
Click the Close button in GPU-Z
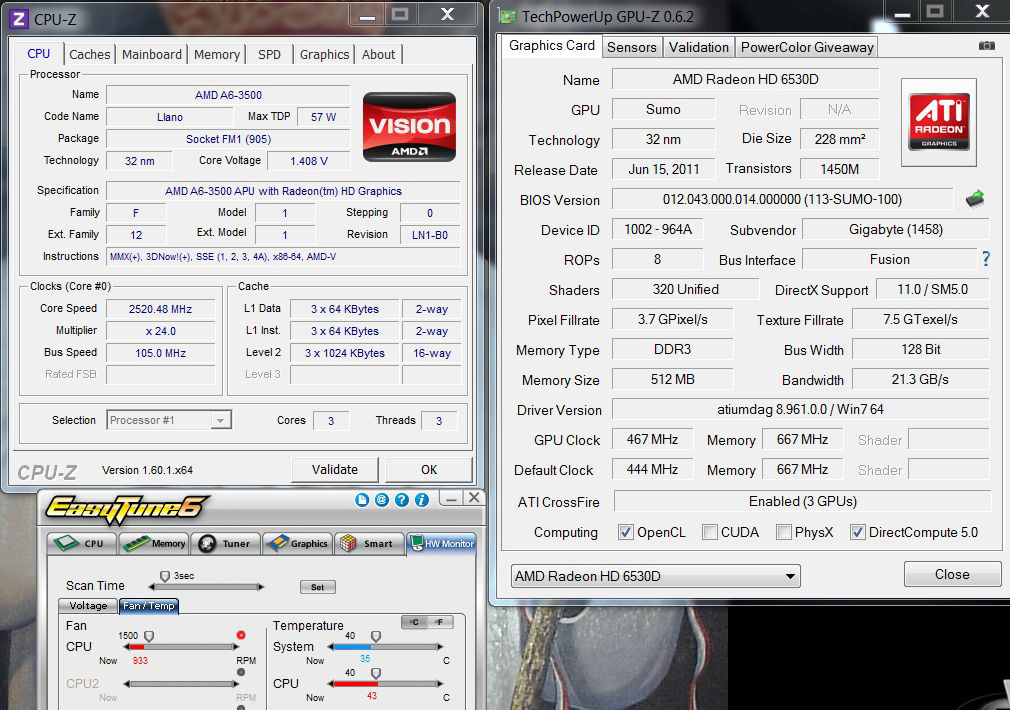[x=952, y=574]
